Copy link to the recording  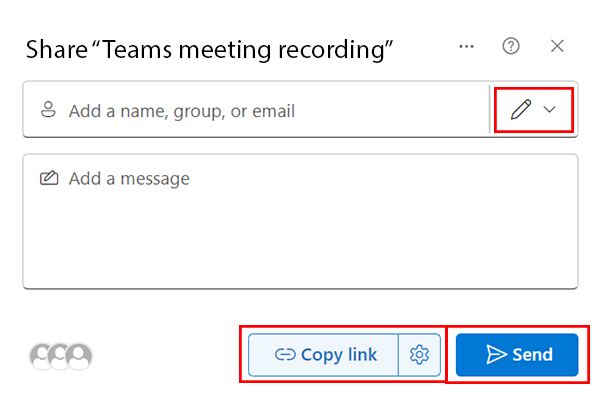coord(324,355)
